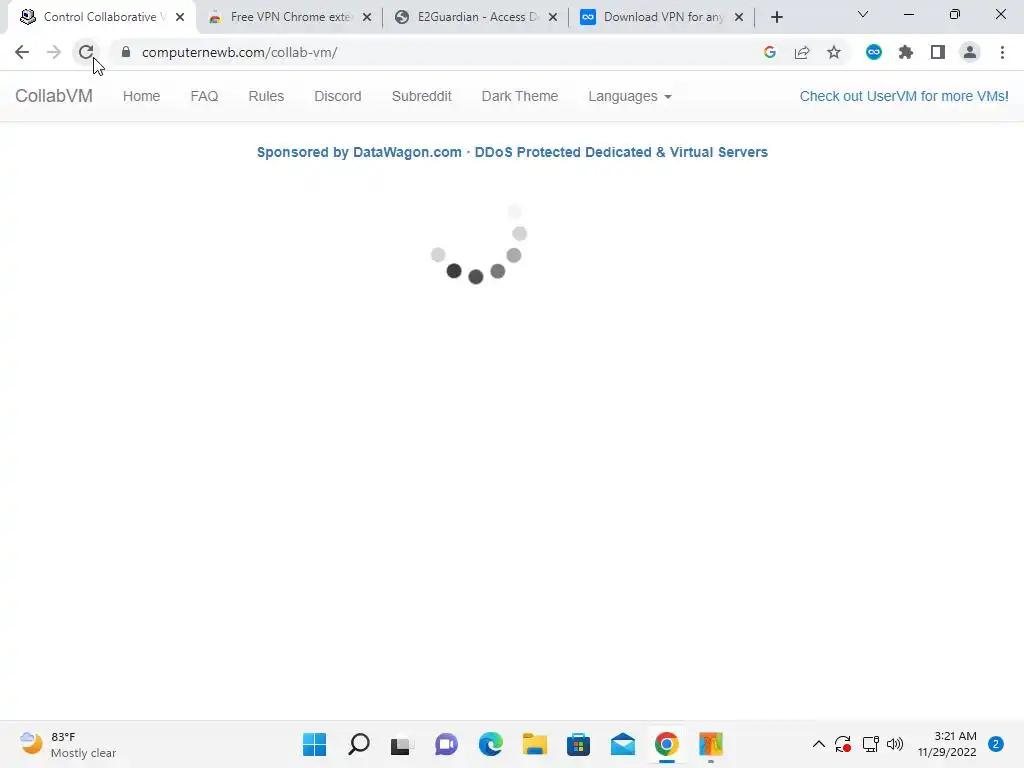Viewport: 1024px width, 768px height.
Task: Open the volume speaker tray icon
Action: 895,744
